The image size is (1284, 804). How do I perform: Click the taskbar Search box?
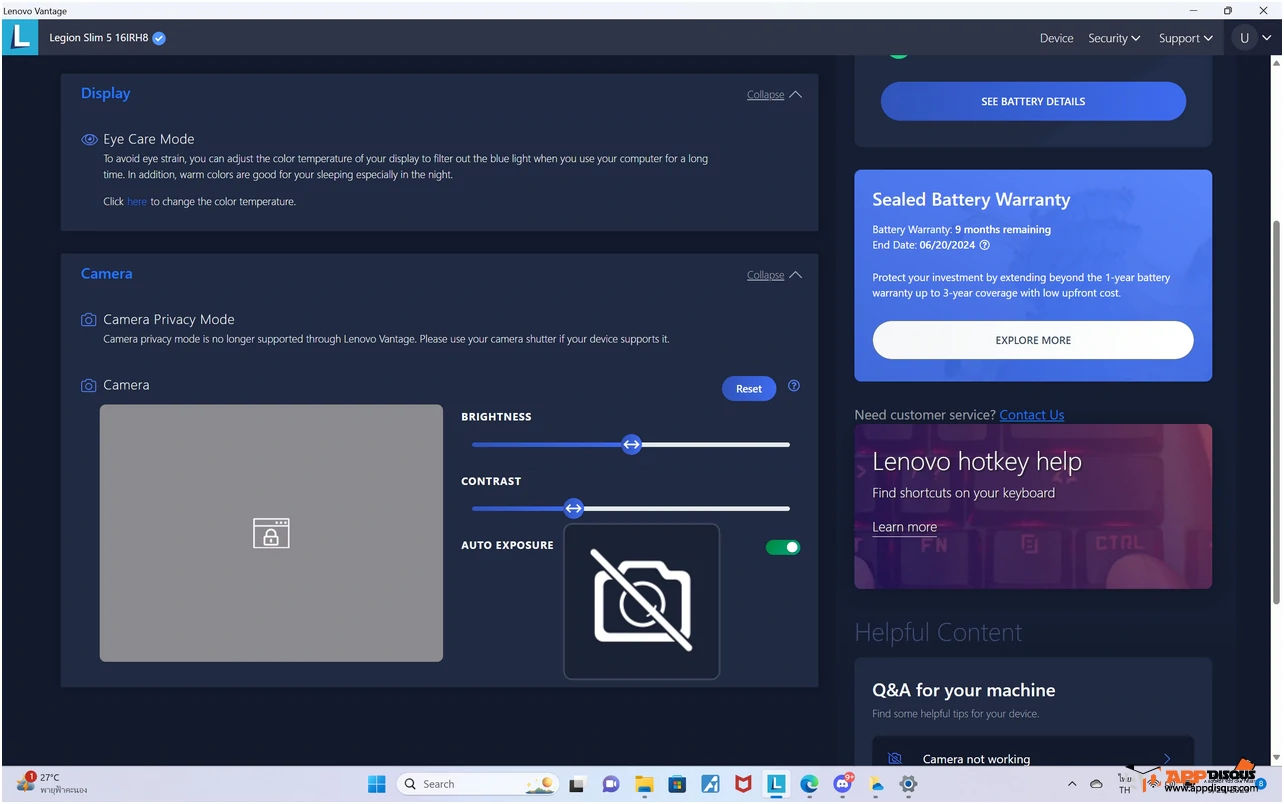(478, 784)
